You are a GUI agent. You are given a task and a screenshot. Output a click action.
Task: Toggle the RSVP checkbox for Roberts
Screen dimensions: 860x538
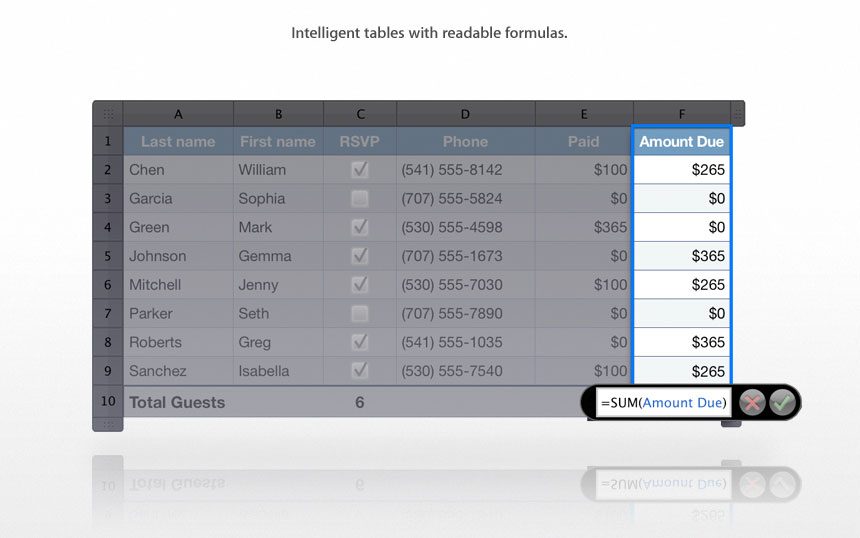[360, 342]
